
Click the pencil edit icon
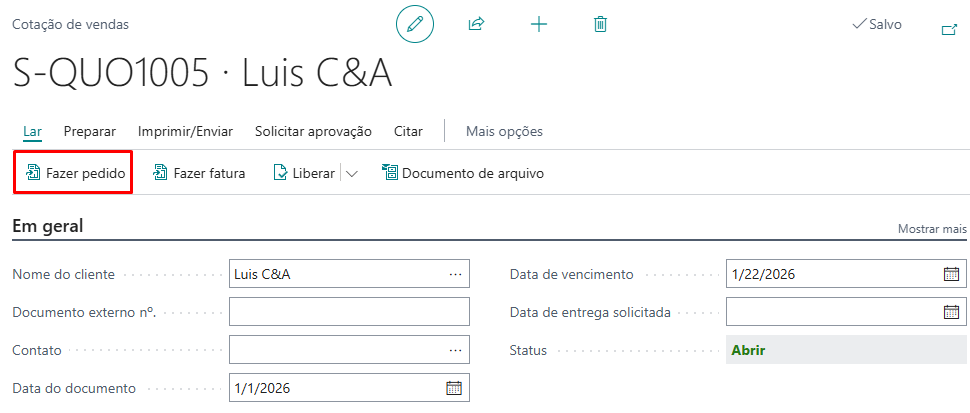click(415, 24)
